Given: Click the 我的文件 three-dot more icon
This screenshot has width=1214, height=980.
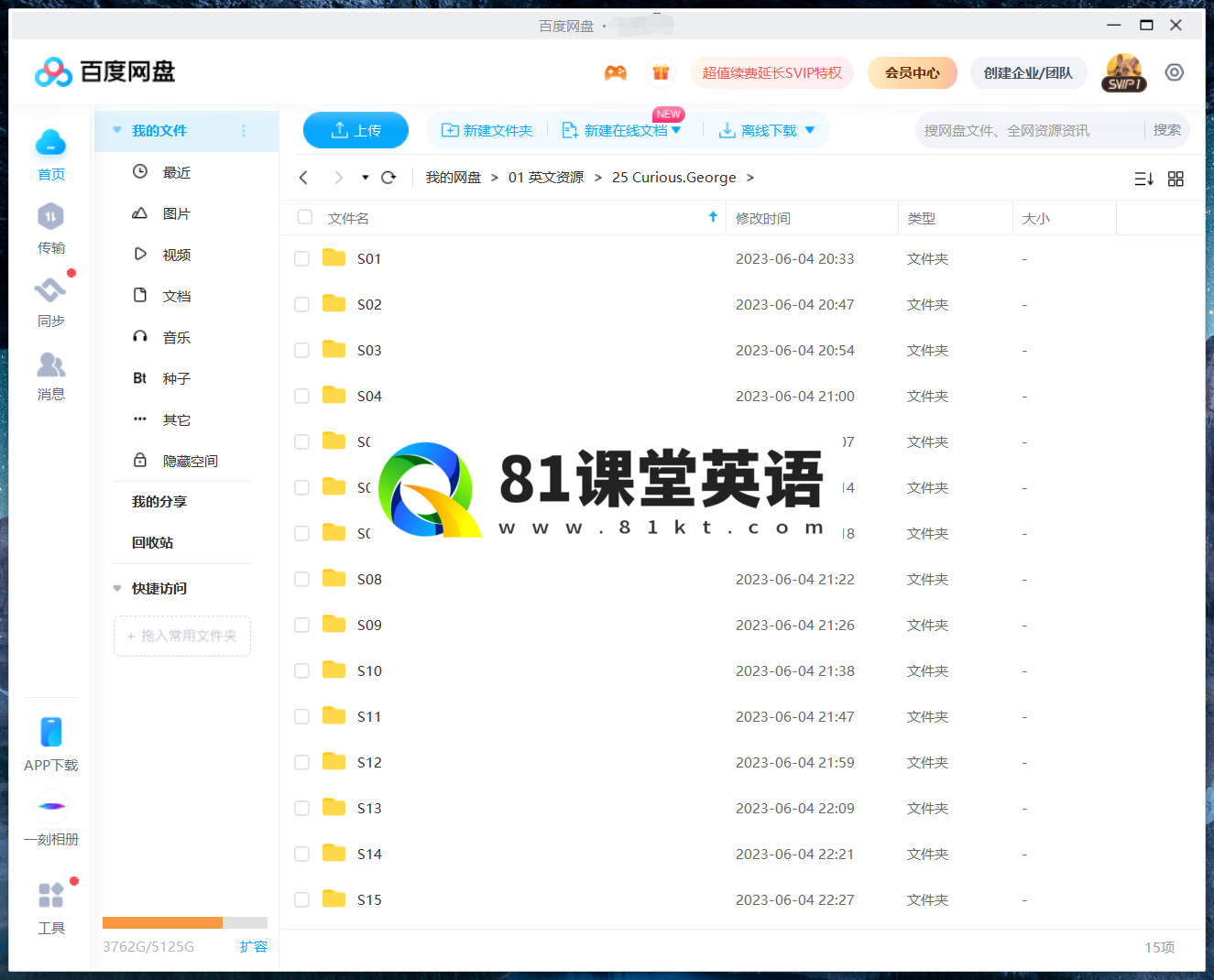Looking at the screenshot, I should (x=244, y=131).
